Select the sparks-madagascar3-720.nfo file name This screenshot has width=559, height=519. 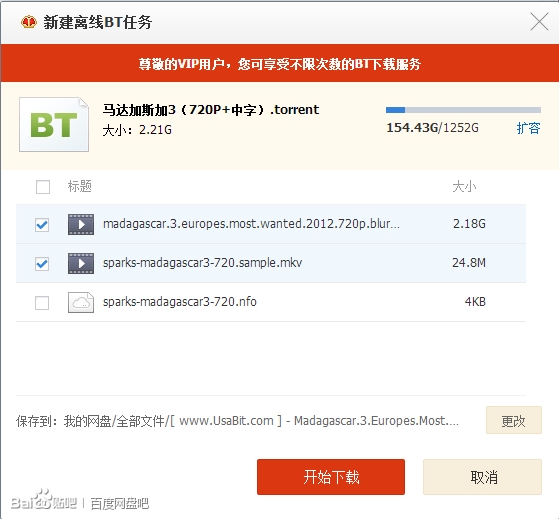tap(180, 302)
